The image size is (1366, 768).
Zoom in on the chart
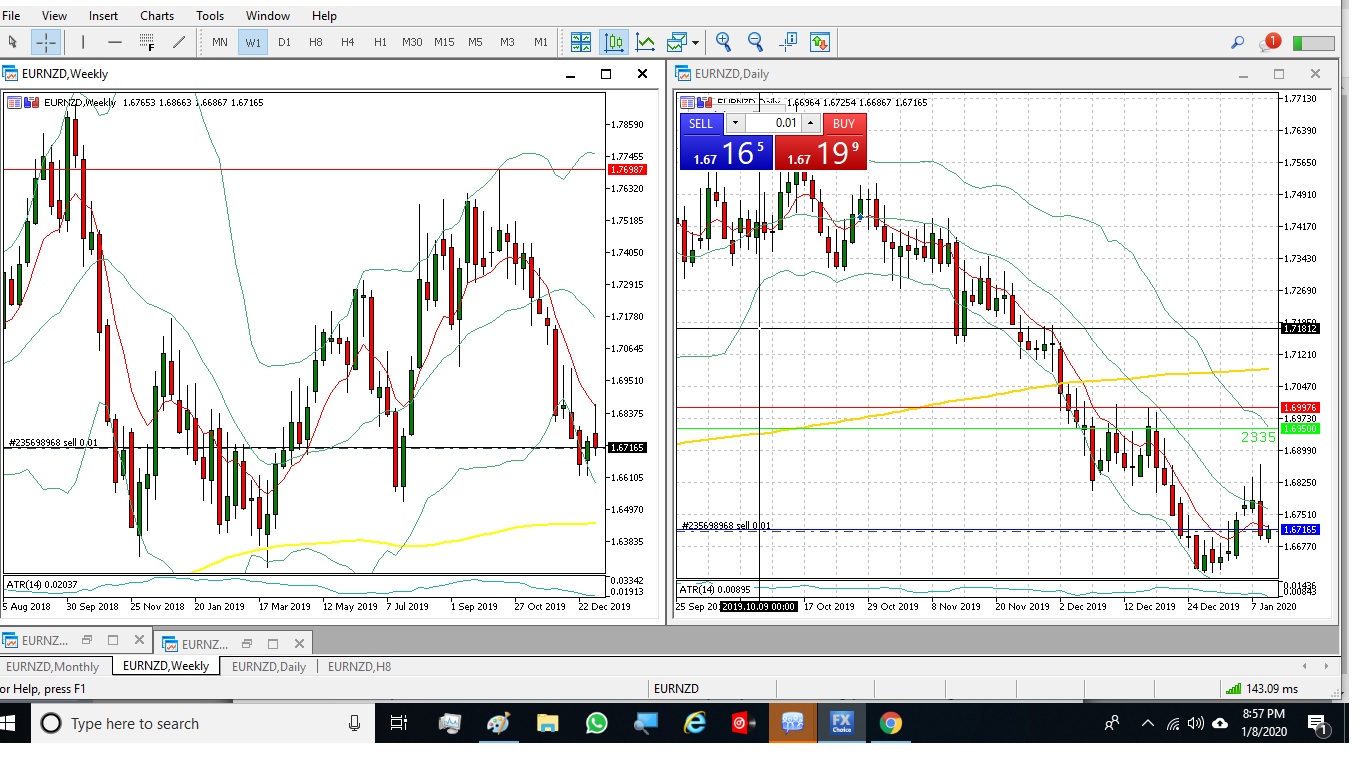coord(723,42)
